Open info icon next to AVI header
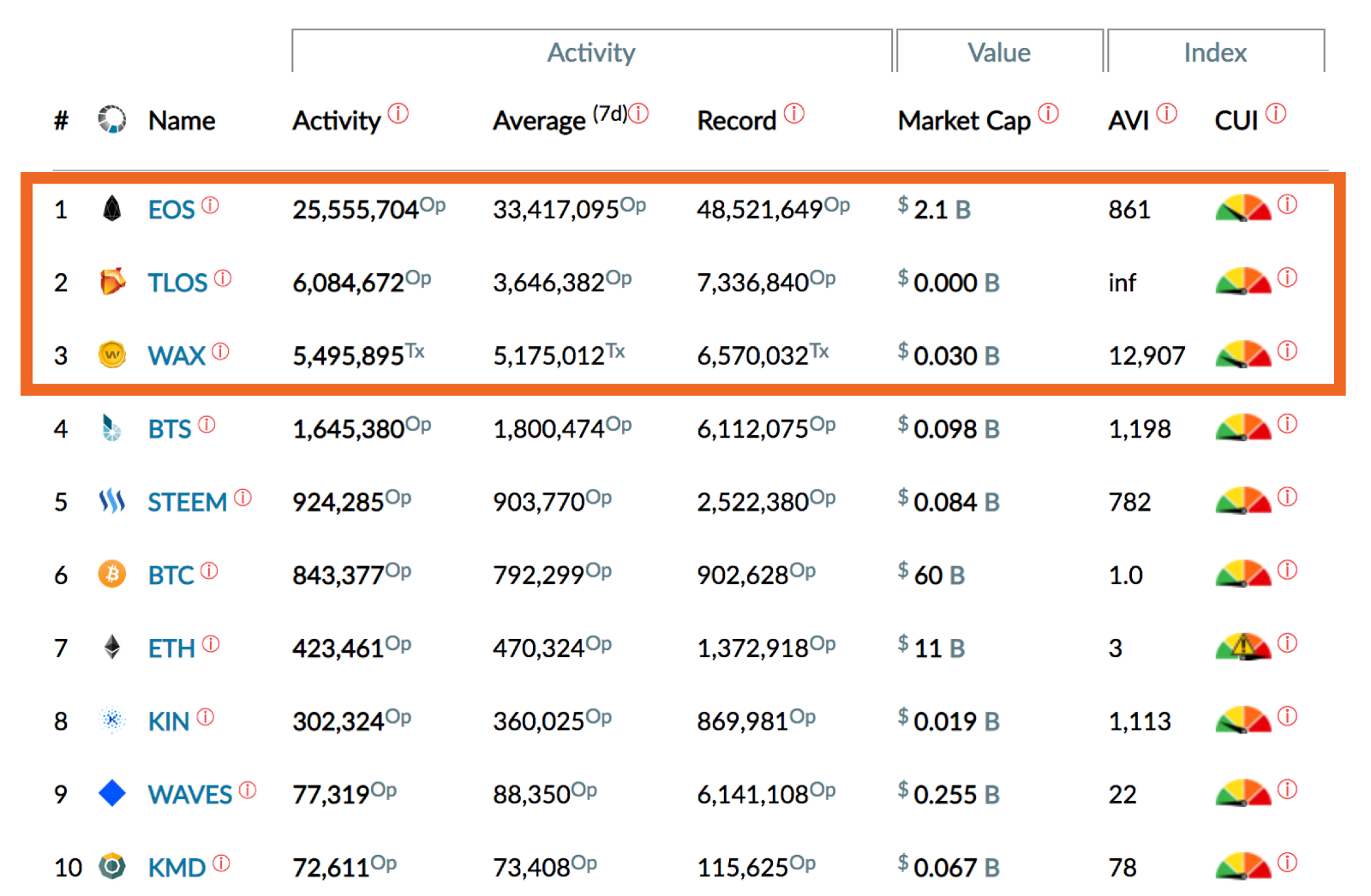 (x=1167, y=113)
